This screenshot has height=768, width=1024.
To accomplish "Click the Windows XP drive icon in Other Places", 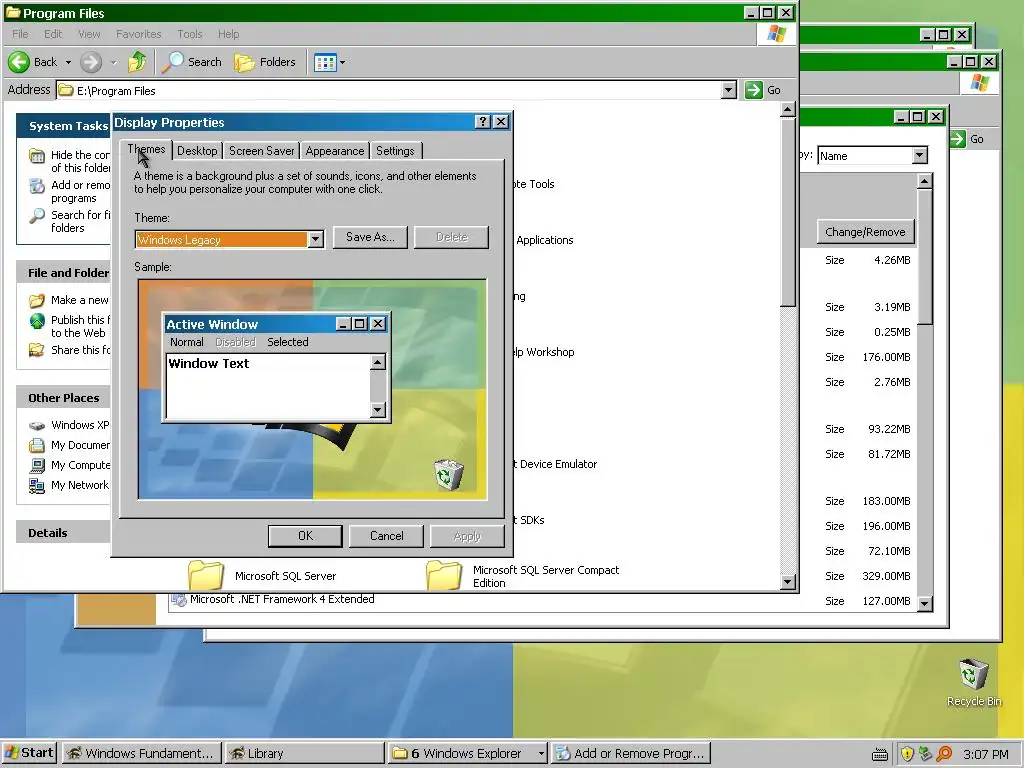I will pos(37,426).
